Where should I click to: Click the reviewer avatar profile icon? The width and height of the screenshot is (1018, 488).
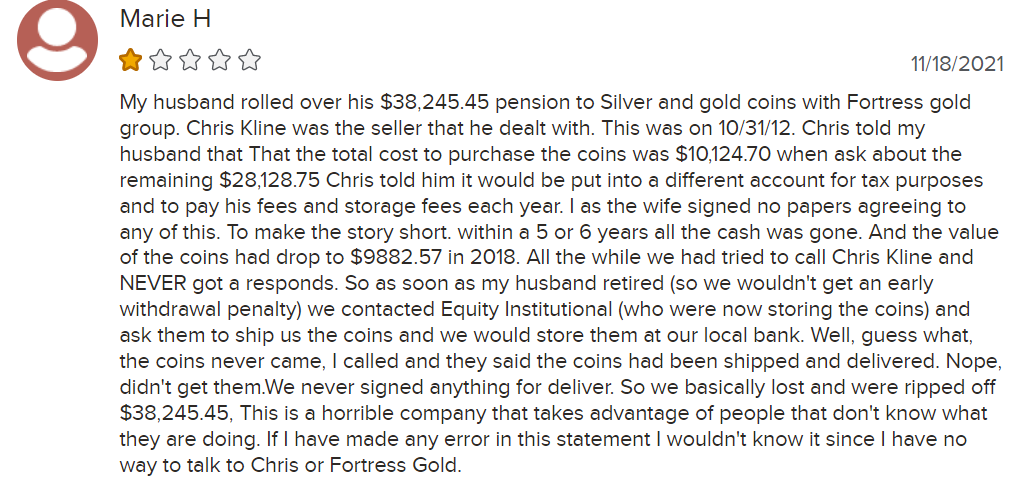pos(57,40)
